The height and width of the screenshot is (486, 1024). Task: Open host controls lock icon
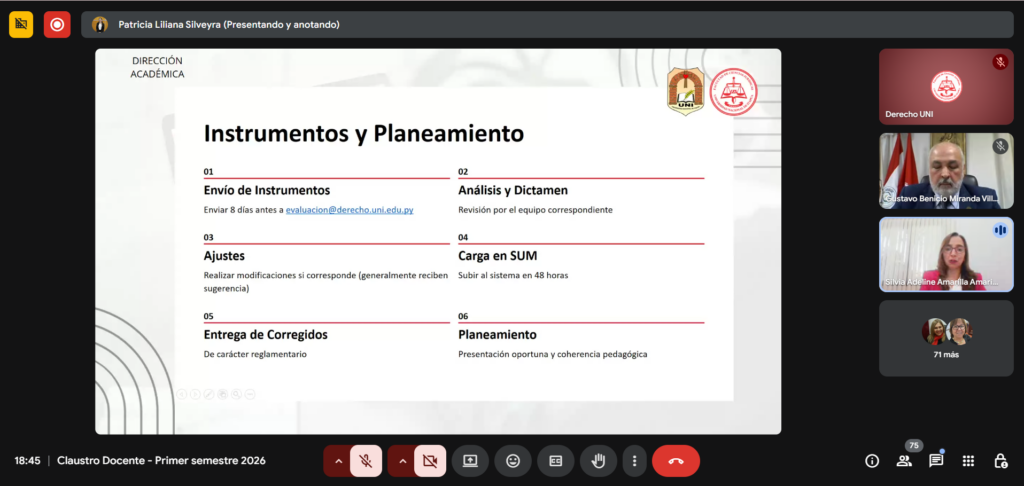(1000, 461)
